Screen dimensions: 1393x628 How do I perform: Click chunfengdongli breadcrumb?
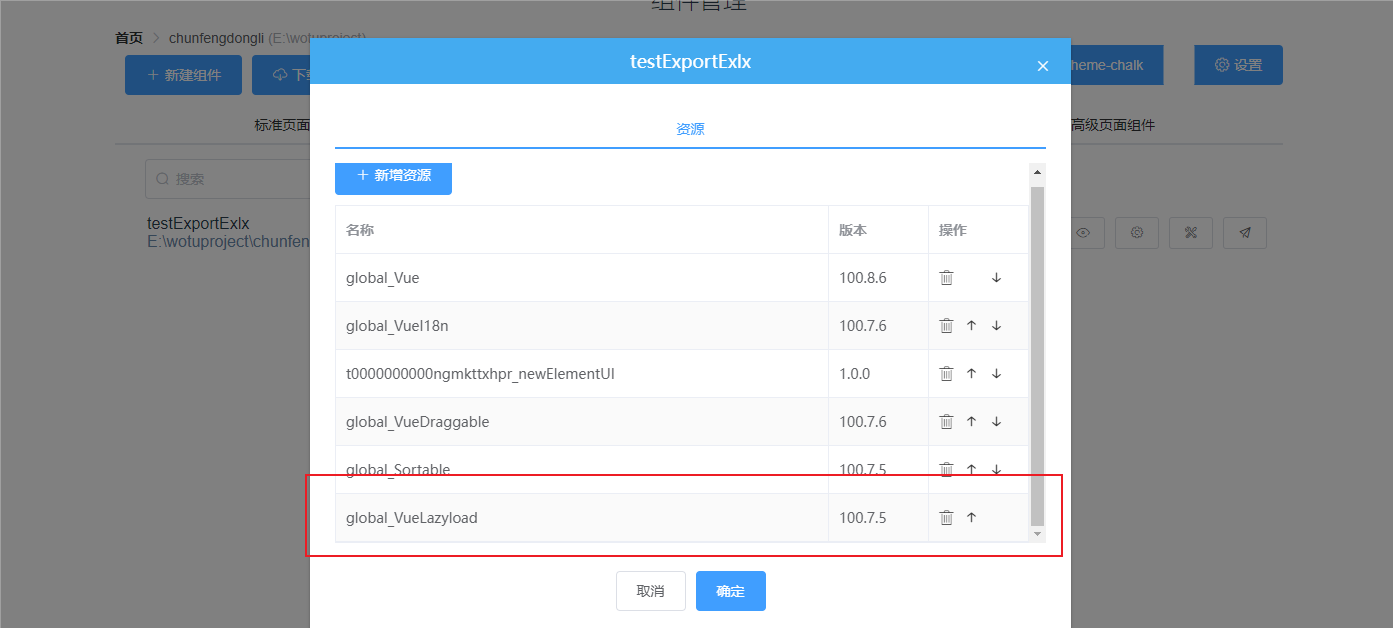point(216,38)
